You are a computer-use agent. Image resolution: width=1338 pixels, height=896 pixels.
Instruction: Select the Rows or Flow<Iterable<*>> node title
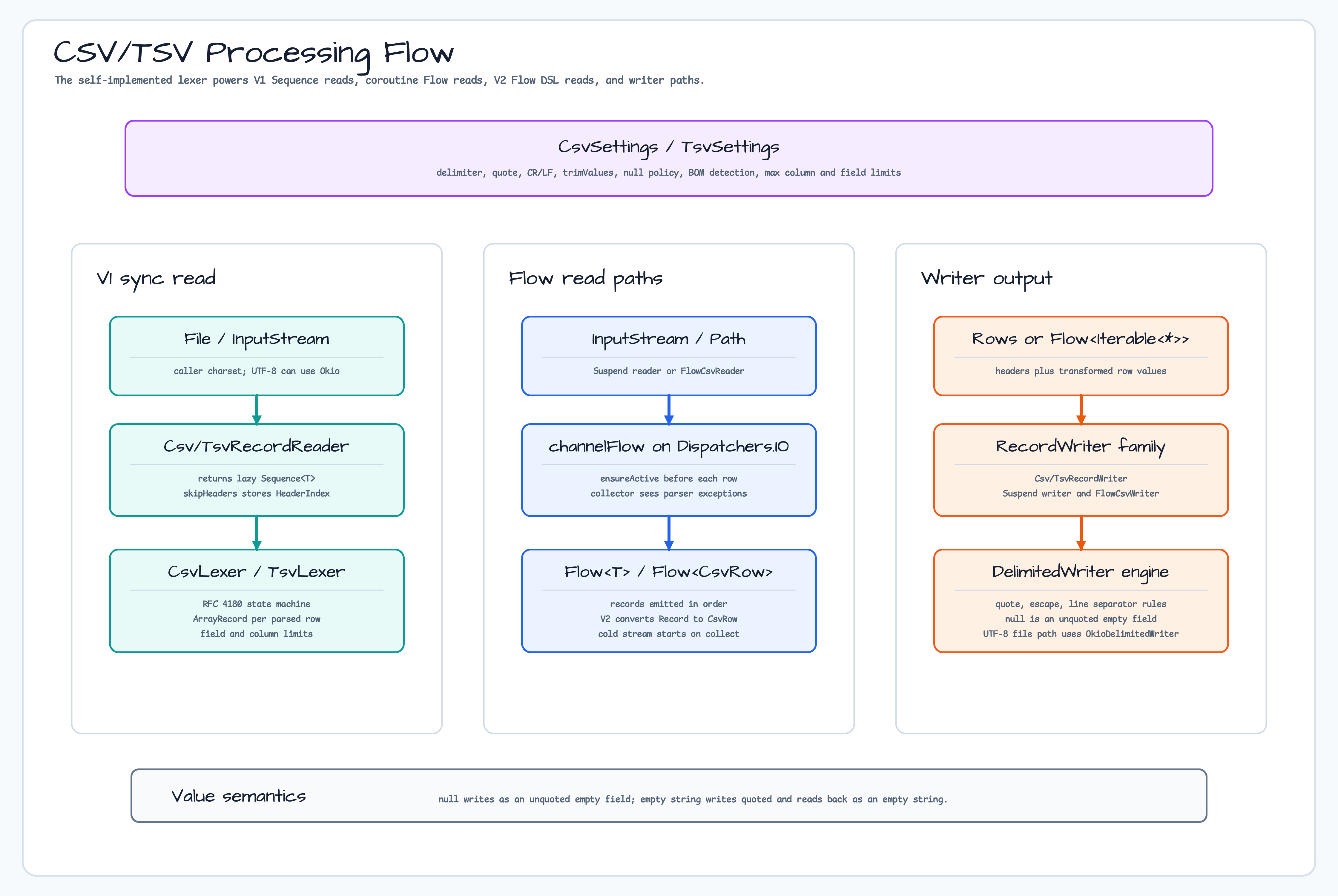pos(1080,339)
